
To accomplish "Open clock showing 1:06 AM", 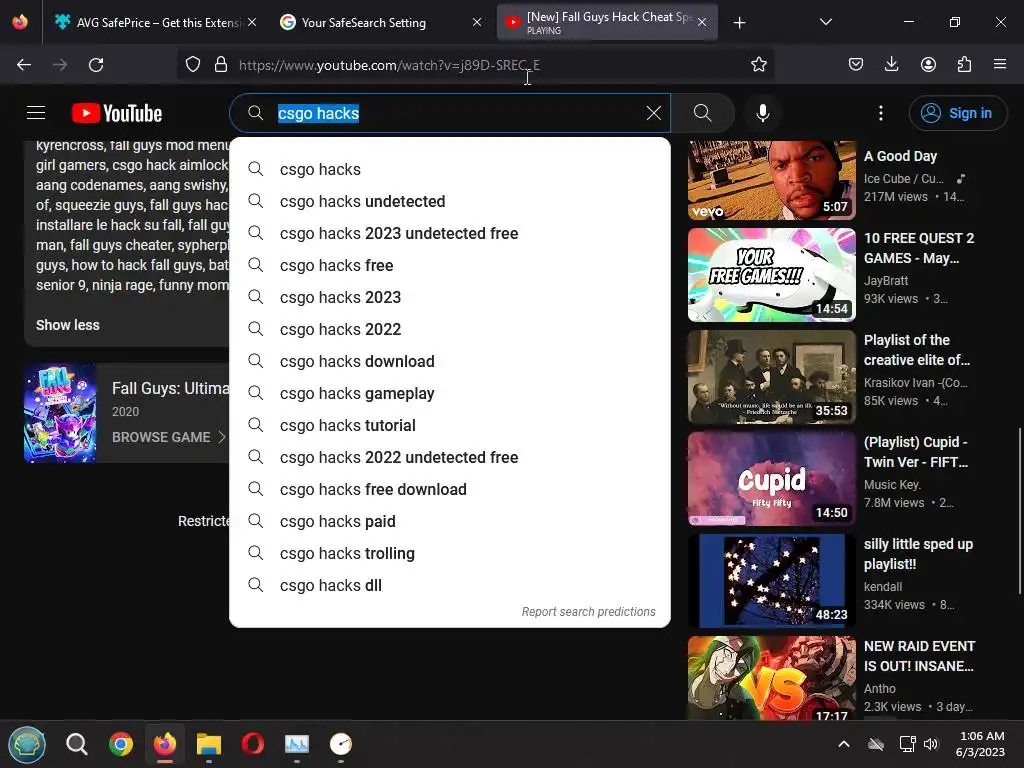I will (980, 744).
